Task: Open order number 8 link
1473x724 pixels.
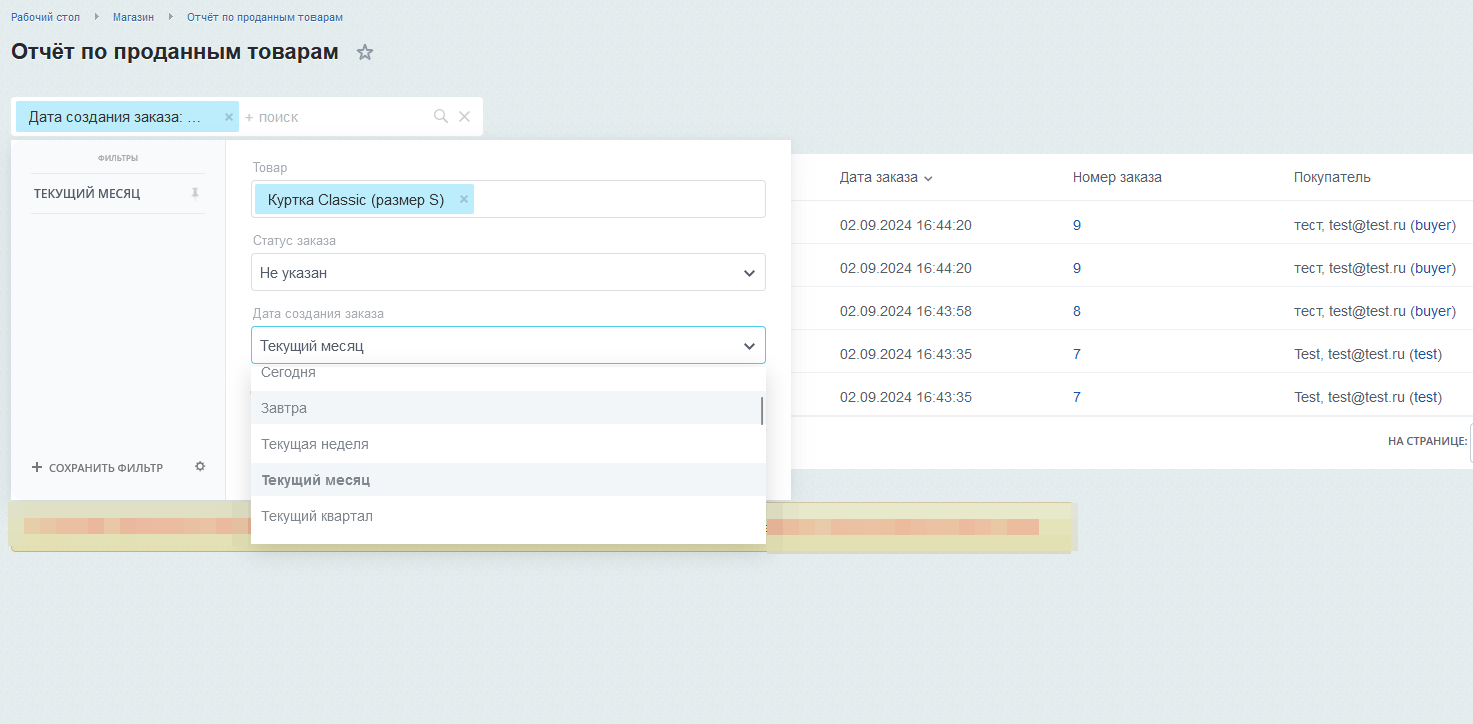Action: click(1077, 311)
